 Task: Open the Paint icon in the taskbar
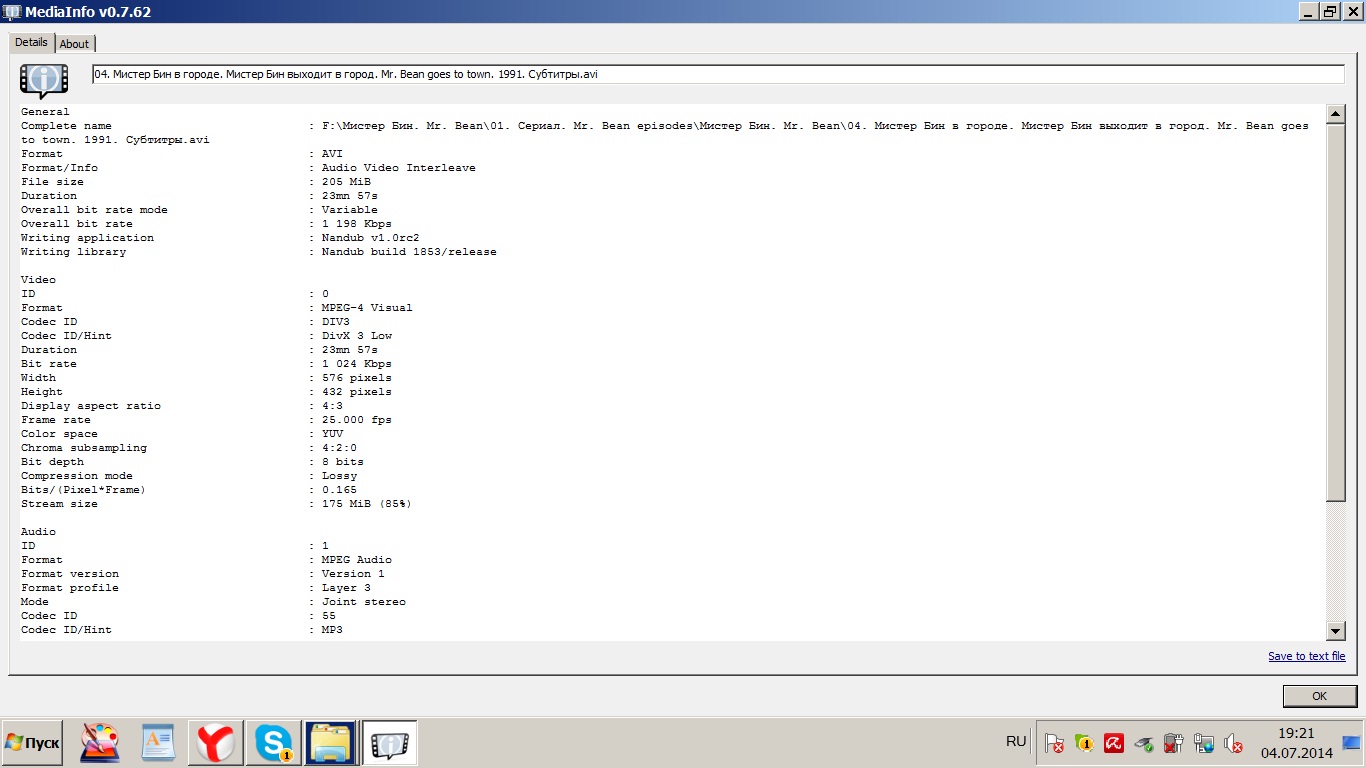click(100, 743)
